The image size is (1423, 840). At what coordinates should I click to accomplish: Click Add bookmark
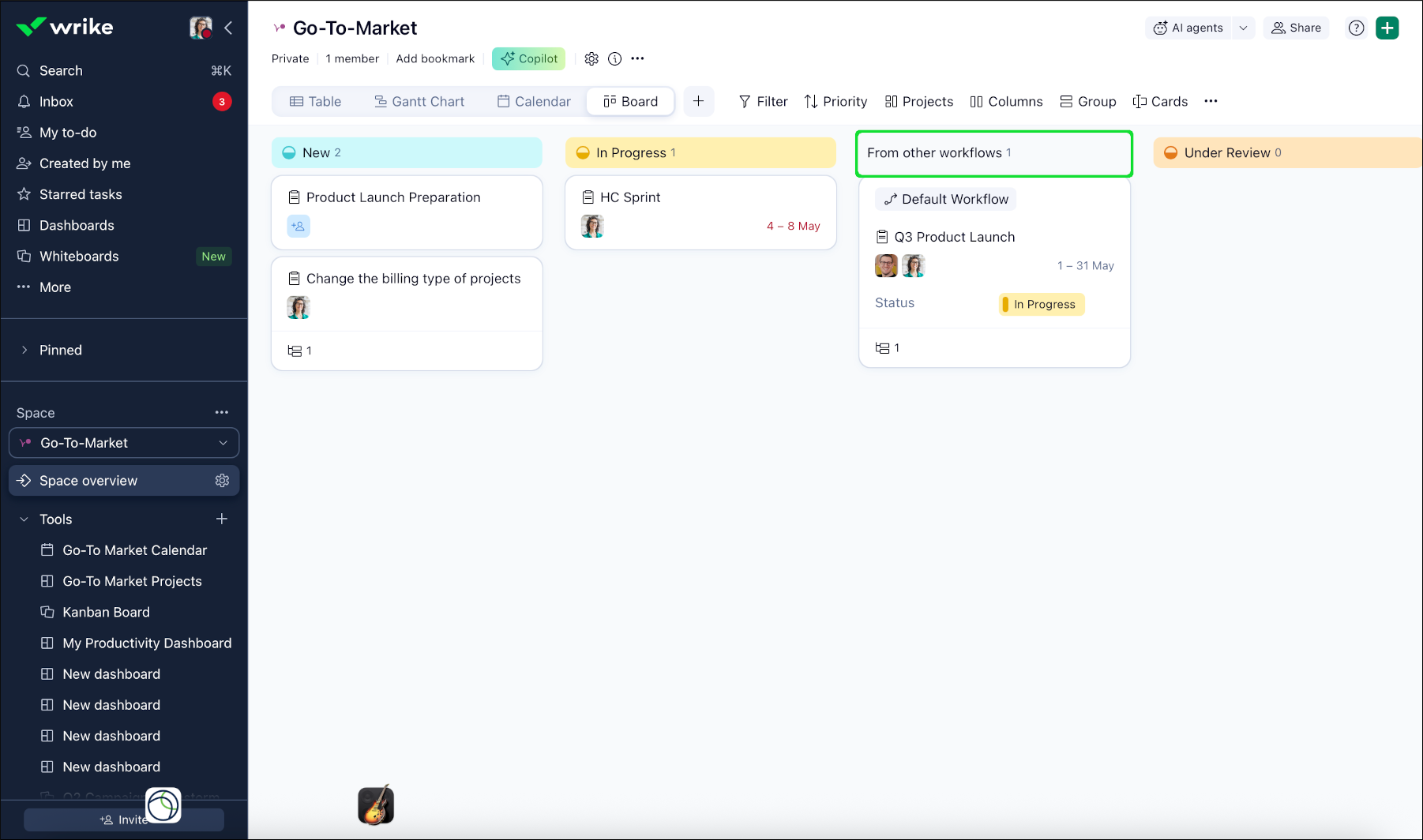pos(435,58)
